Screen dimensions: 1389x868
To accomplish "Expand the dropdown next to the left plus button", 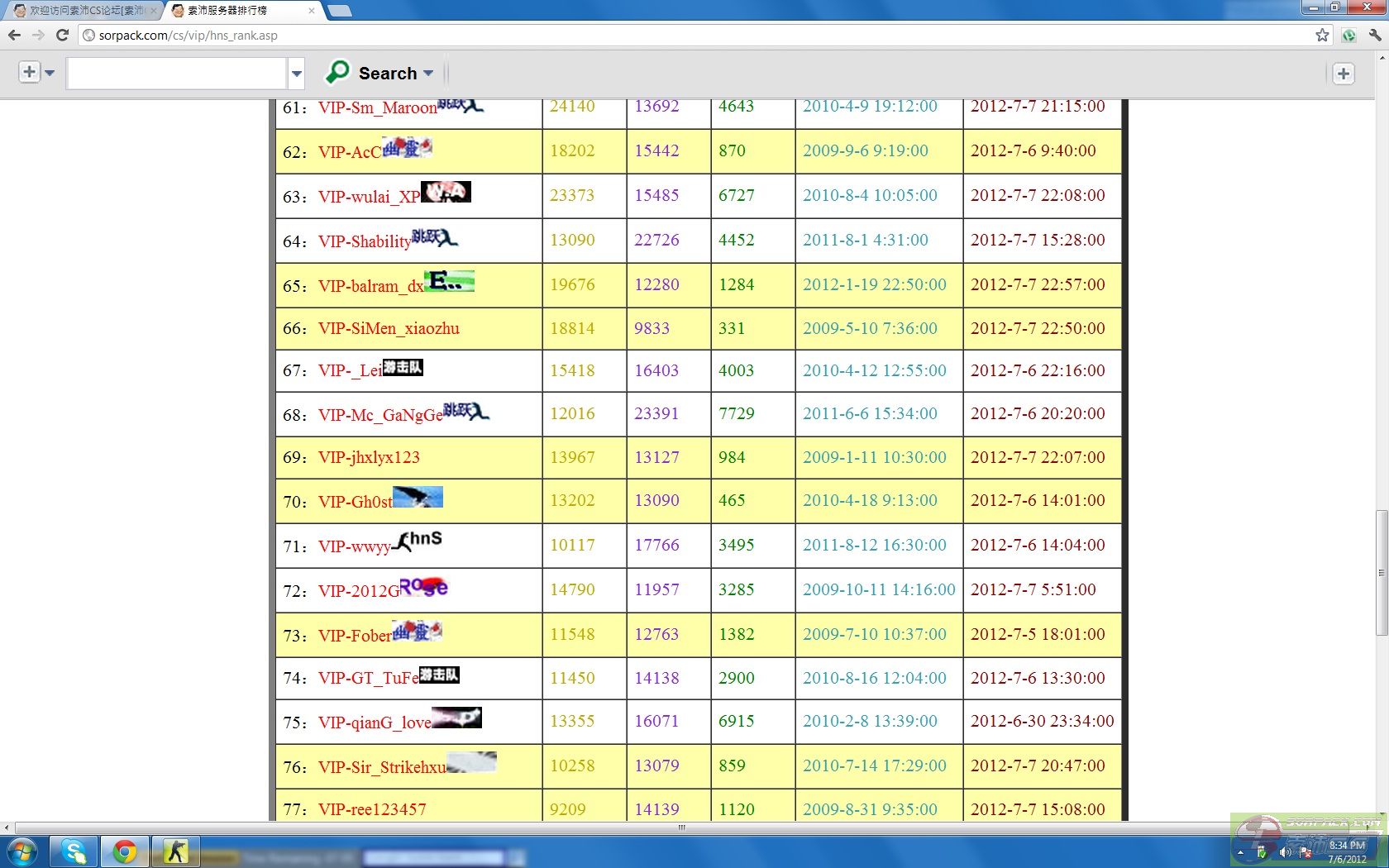I will point(50,73).
